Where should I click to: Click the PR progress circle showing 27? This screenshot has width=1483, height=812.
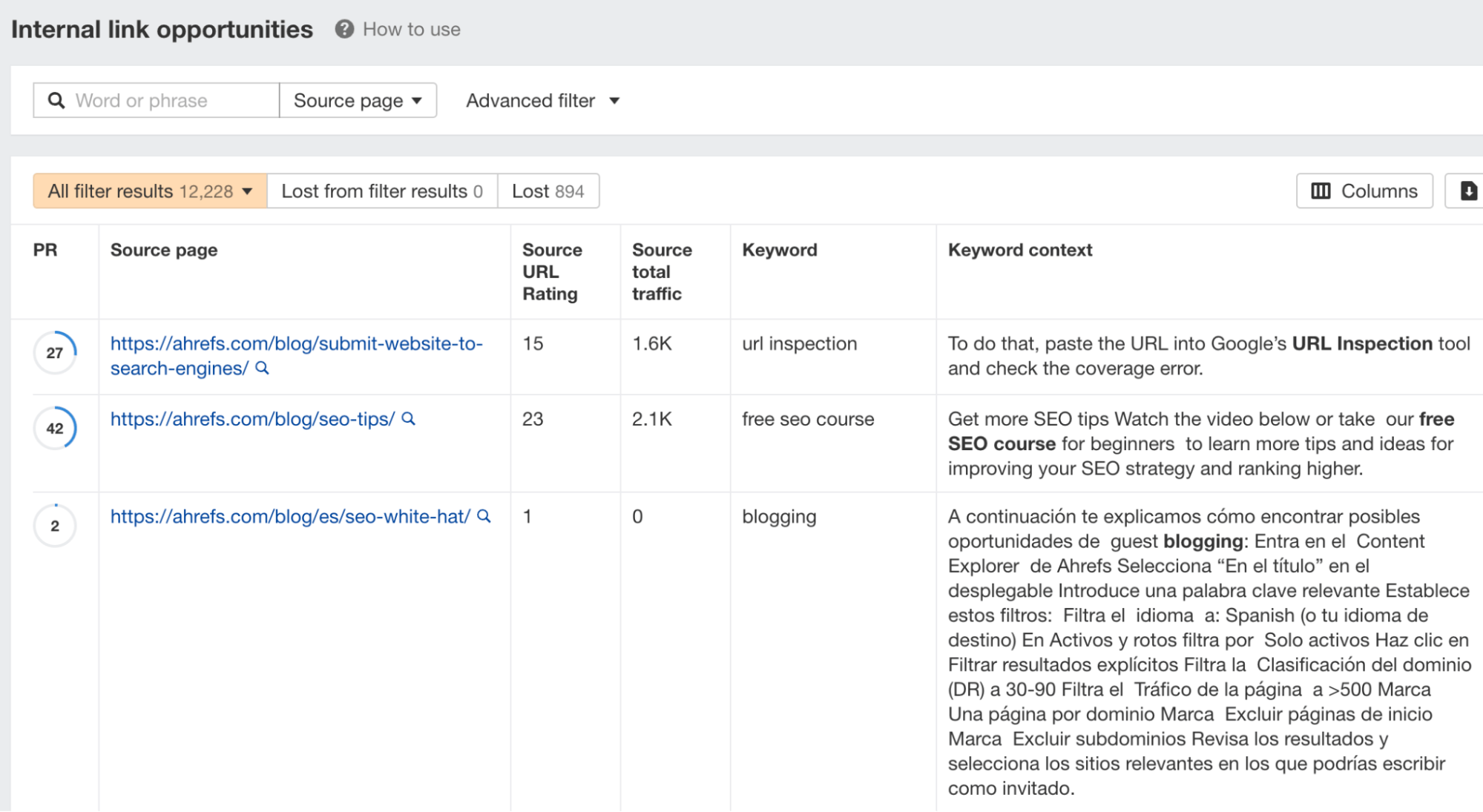[x=56, y=352]
